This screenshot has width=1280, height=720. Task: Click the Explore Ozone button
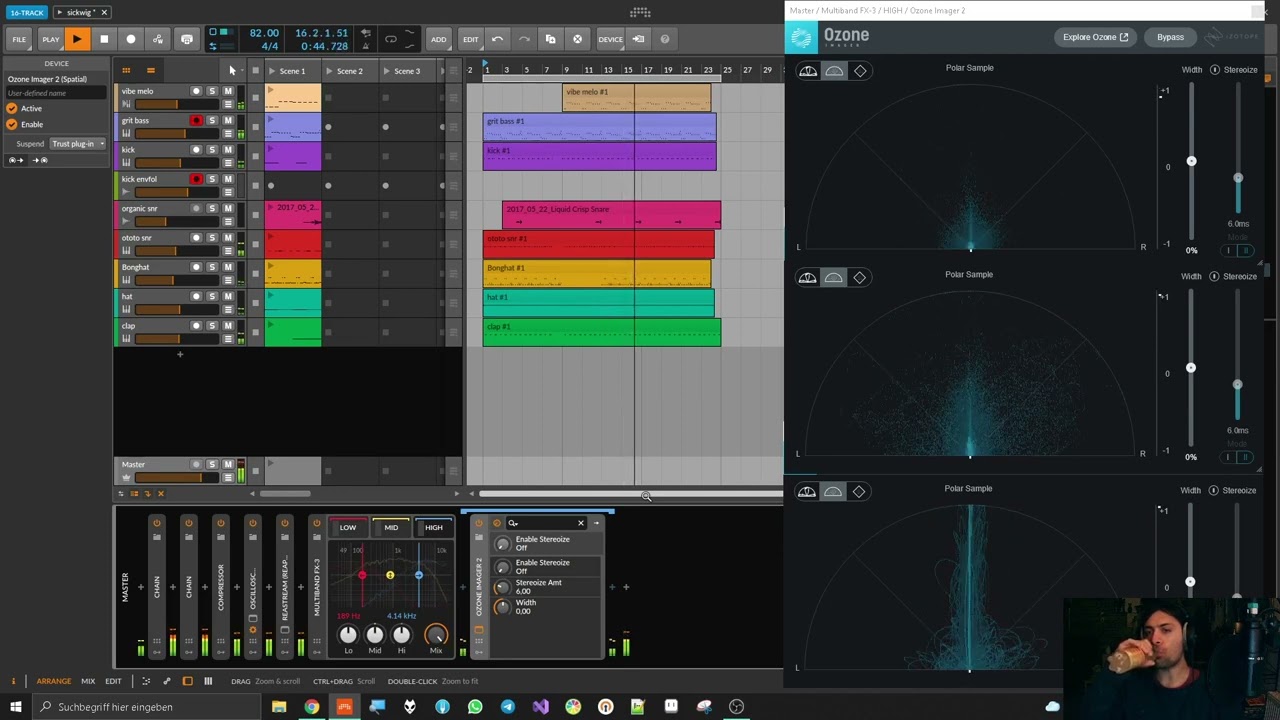tap(1095, 37)
